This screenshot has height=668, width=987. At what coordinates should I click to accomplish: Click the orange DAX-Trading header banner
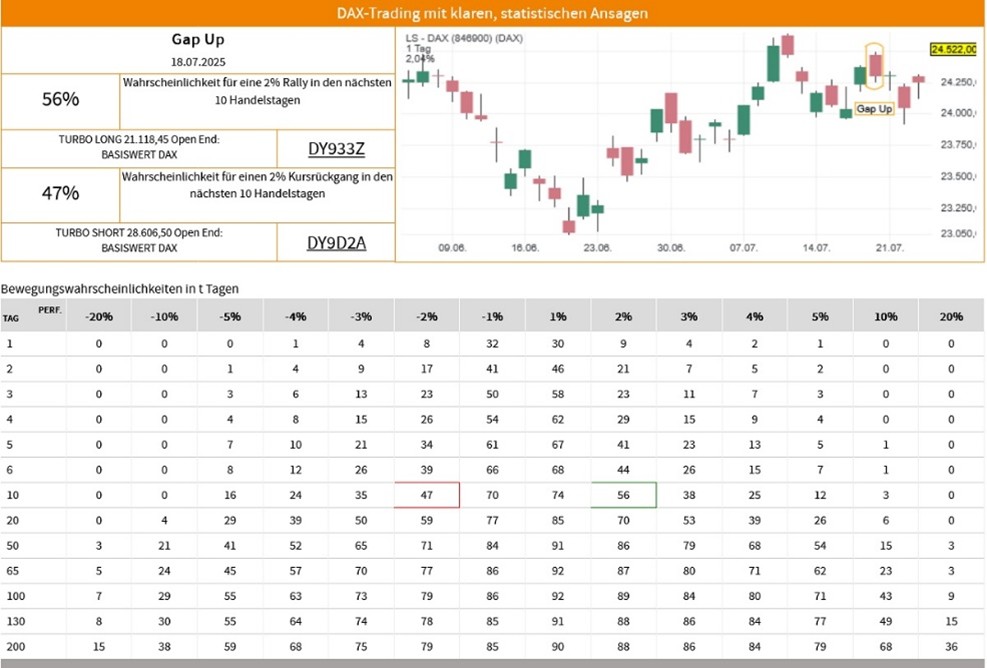[493, 13]
